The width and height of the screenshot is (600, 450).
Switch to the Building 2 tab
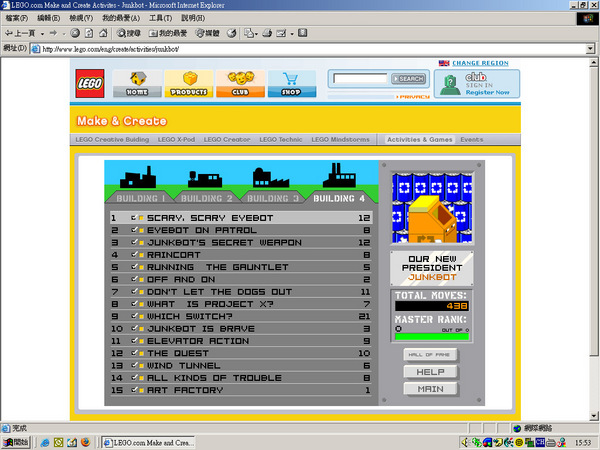pyautogui.click(x=207, y=198)
